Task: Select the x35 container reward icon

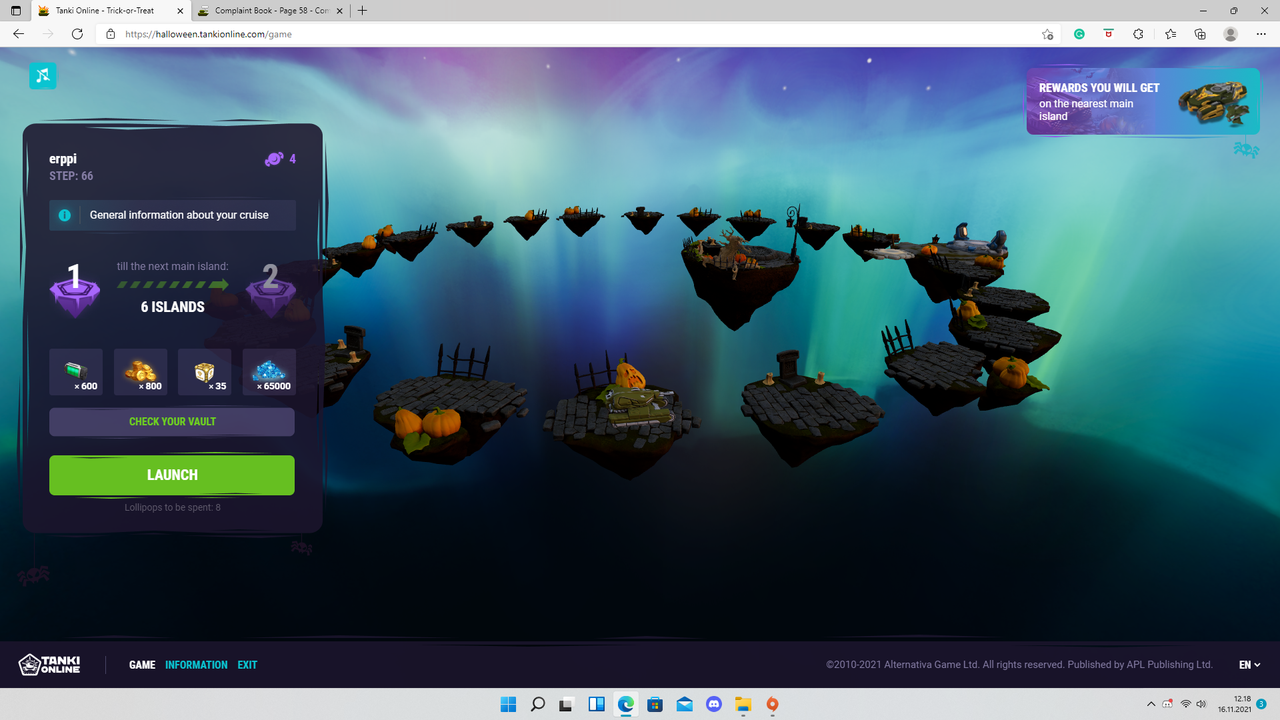Action: click(x=204, y=372)
